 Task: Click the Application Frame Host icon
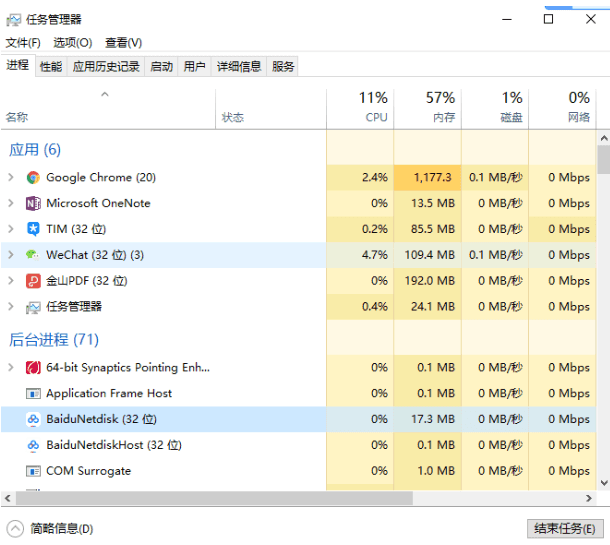coord(33,394)
